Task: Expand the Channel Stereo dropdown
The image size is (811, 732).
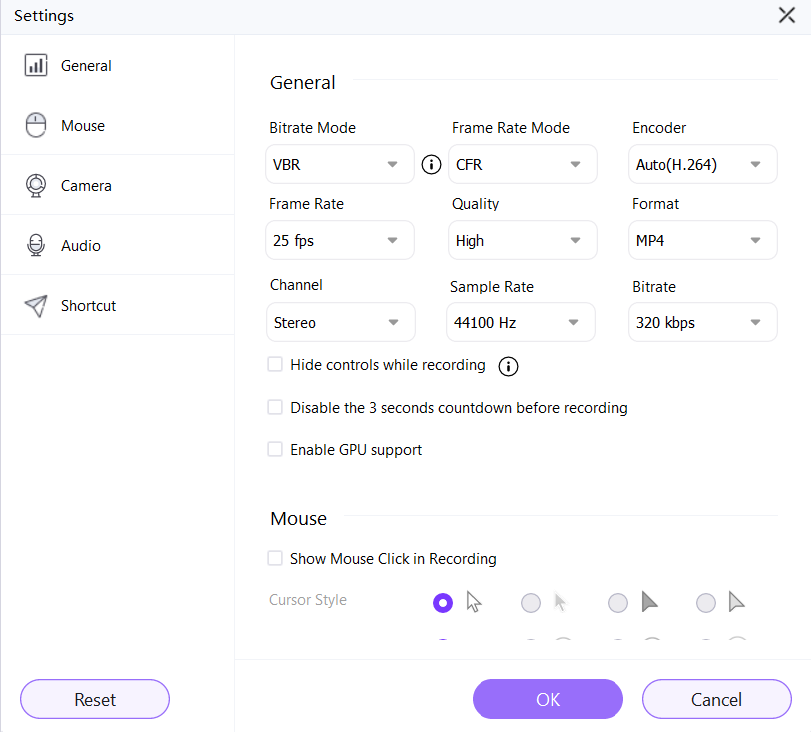Action: [x=340, y=322]
